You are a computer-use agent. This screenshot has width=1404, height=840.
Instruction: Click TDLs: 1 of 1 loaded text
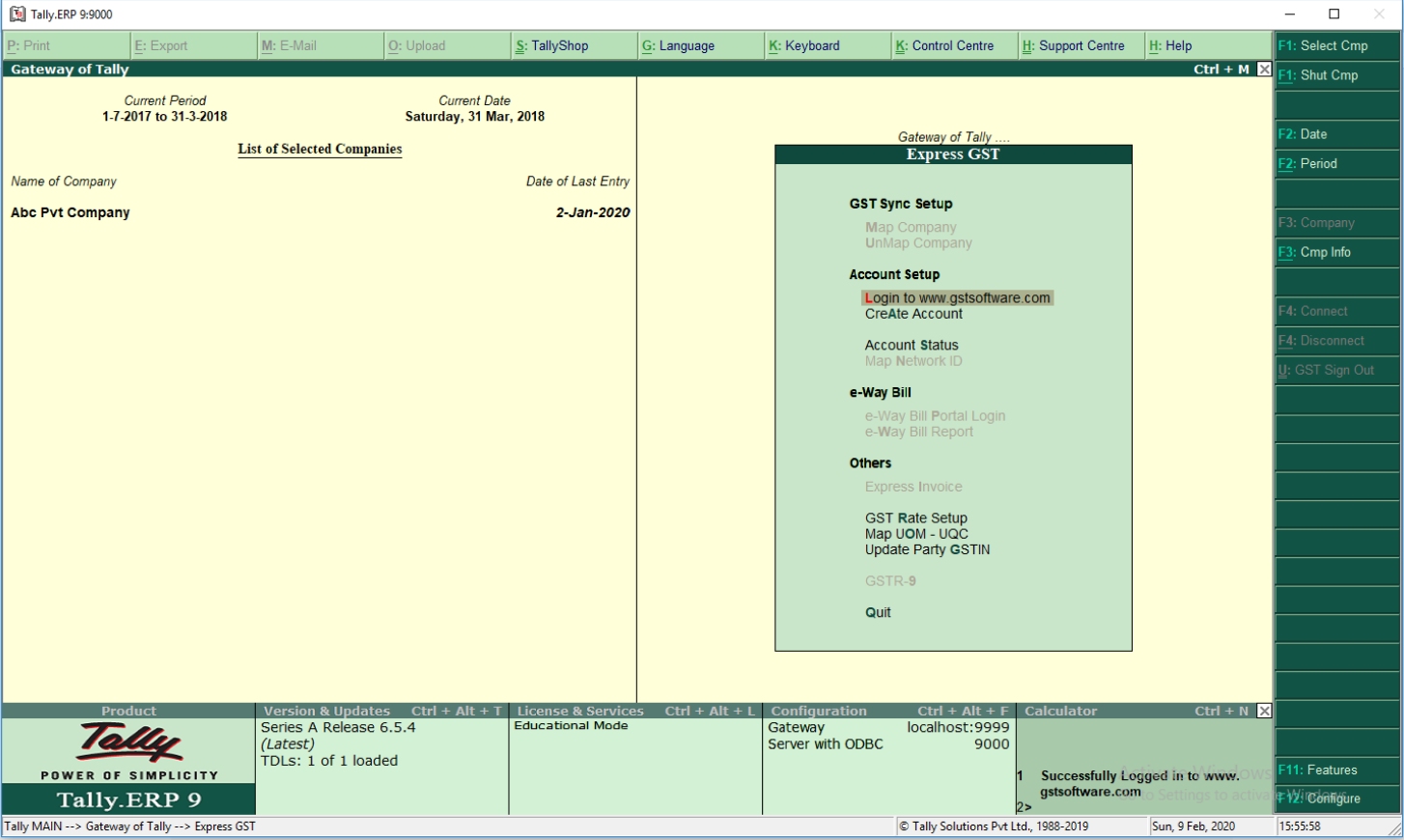click(329, 761)
